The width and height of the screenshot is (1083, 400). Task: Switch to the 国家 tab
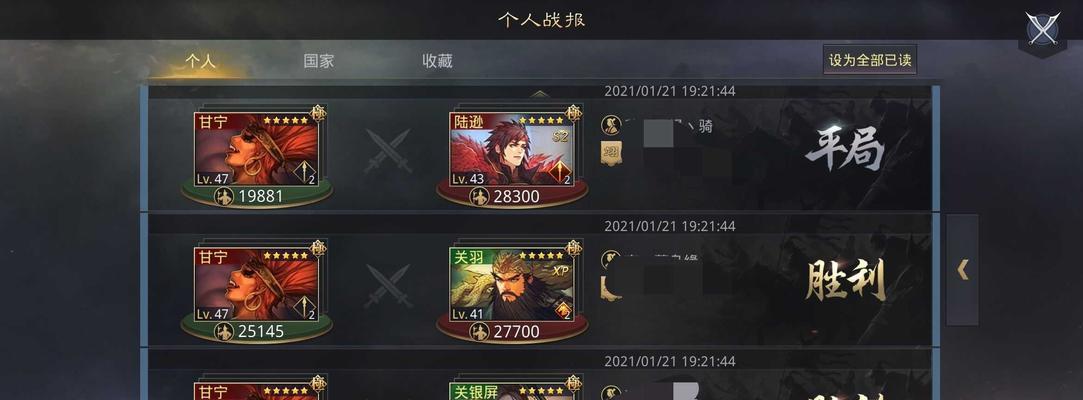click(318, 61)
